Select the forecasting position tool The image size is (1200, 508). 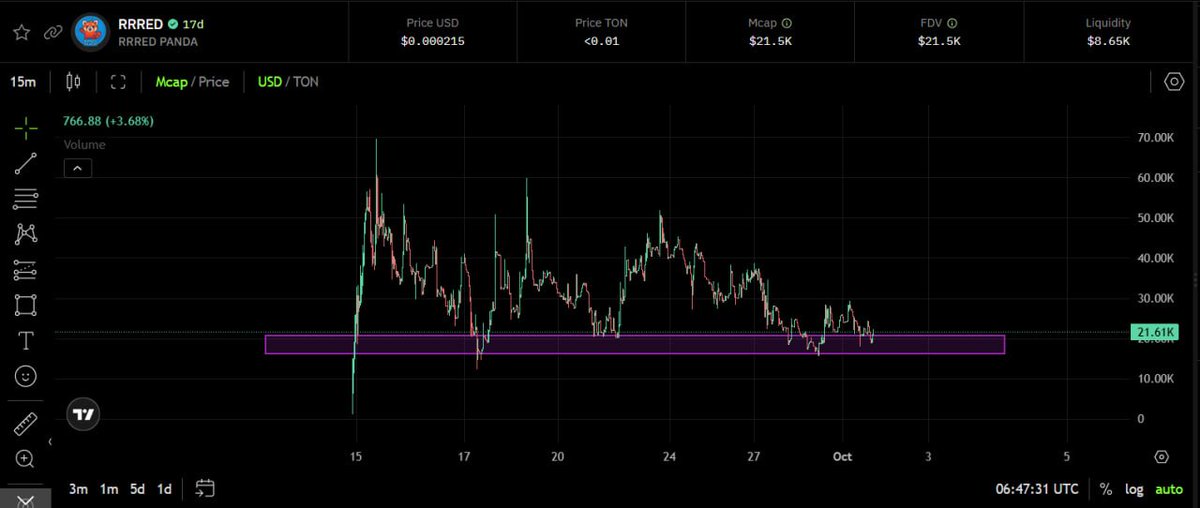[x=26, y=270]
